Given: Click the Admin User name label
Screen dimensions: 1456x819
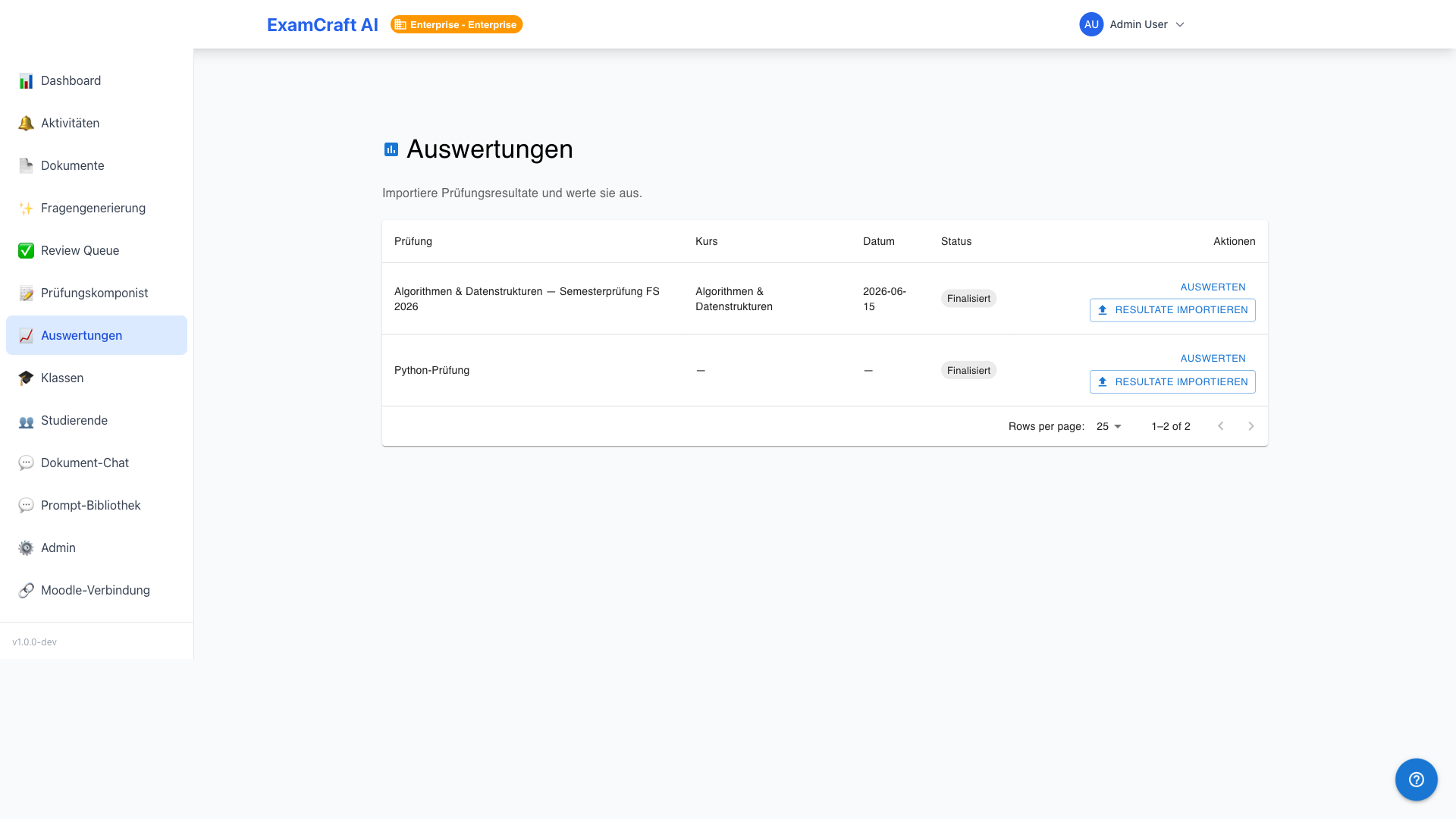Looking at the screenshot, I should (x=1138, y=24).
